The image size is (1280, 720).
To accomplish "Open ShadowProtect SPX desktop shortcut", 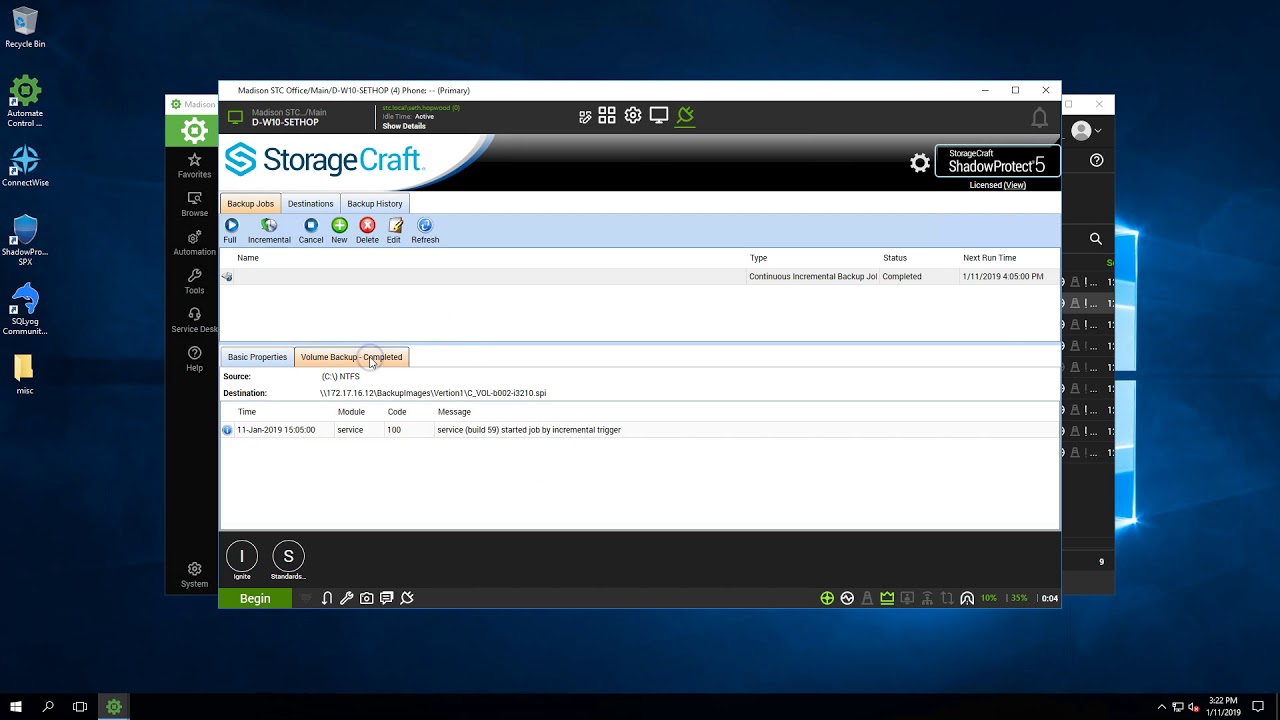I will 25,241.
